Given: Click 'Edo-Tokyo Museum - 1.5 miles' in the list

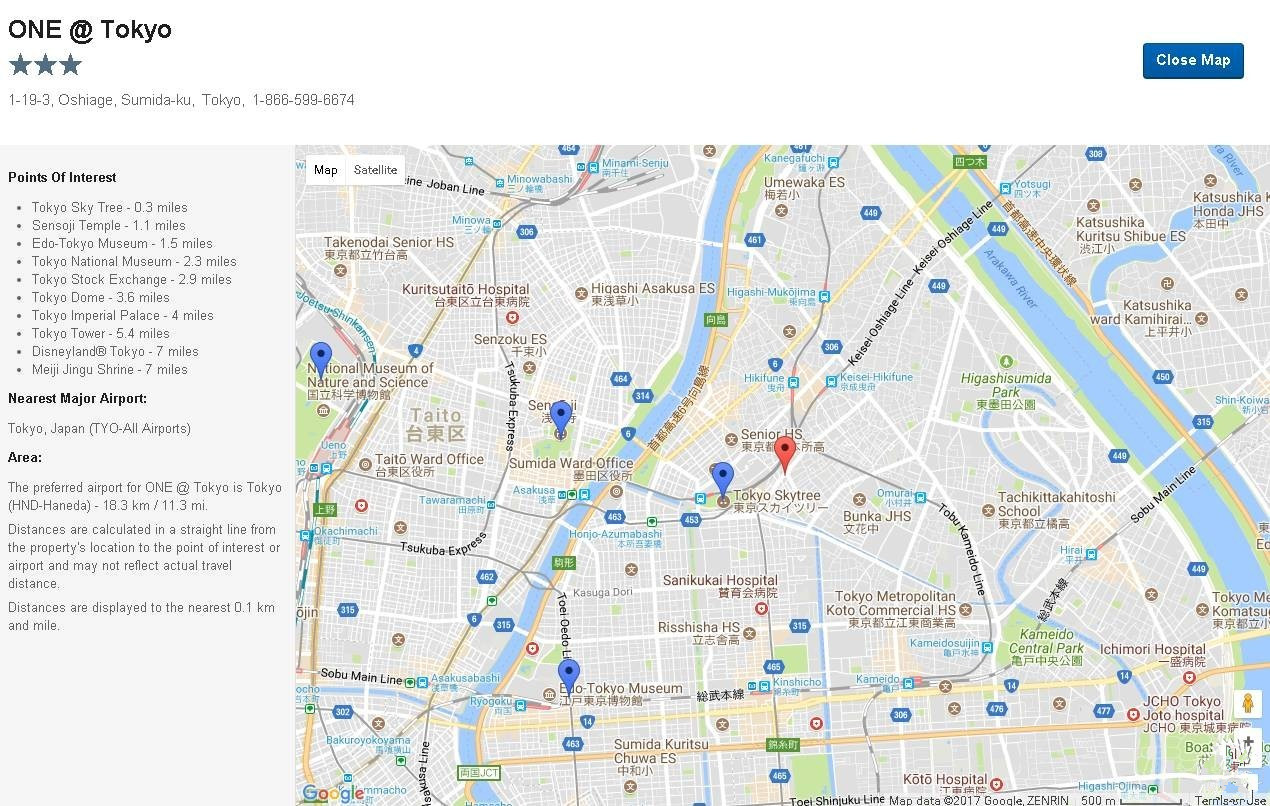Looking at the screenshot, I should click(x=122, y=244).
